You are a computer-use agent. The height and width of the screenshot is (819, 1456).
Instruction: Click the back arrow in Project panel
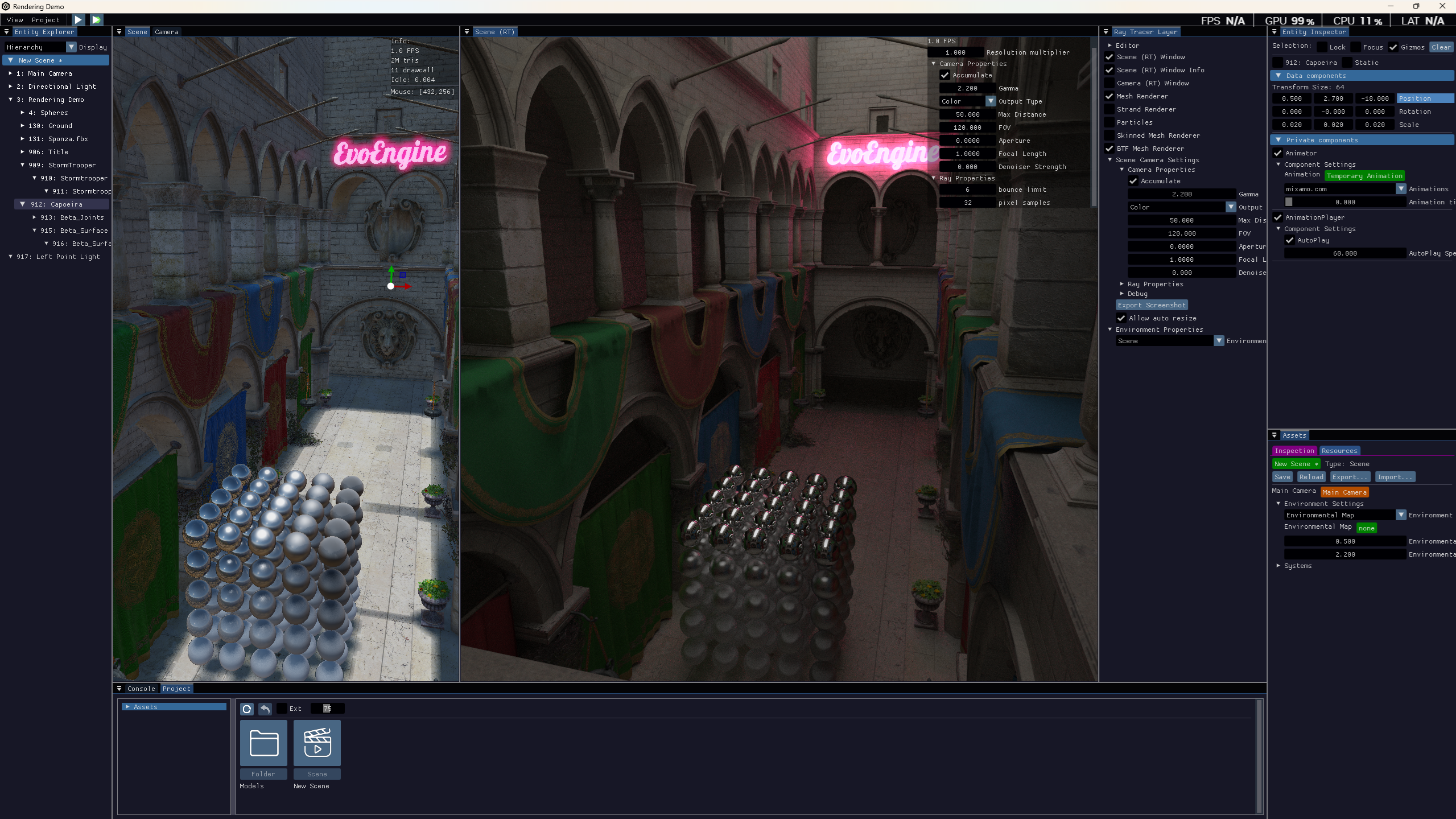pyautogui.click(x=265, y=709)
